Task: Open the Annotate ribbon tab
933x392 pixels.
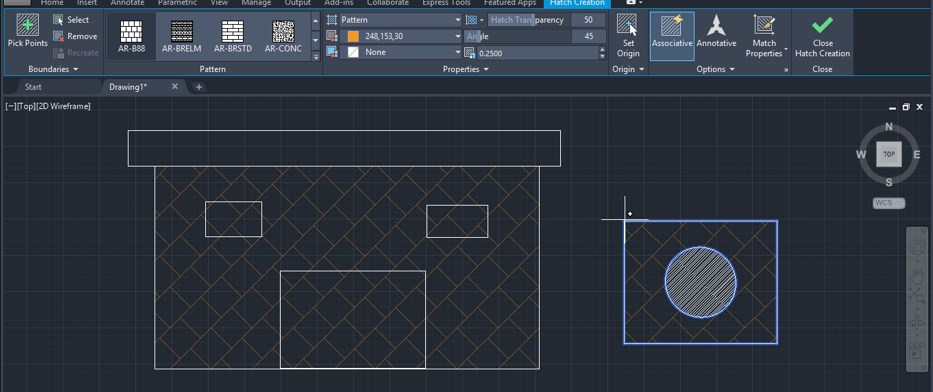Action: point(127,2)
